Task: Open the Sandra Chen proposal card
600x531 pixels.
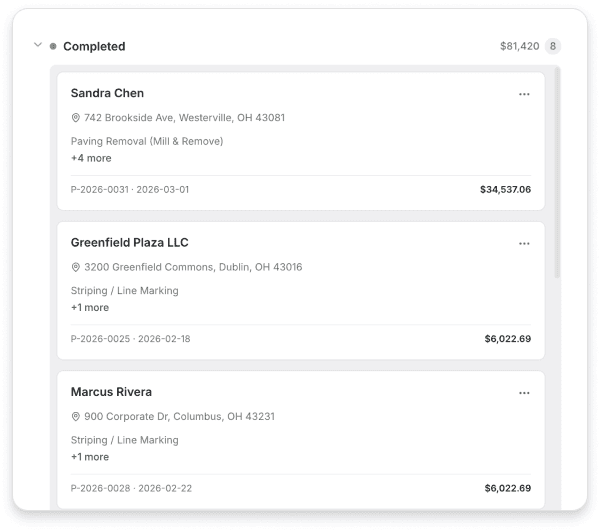Action: (x=301, y=141)
